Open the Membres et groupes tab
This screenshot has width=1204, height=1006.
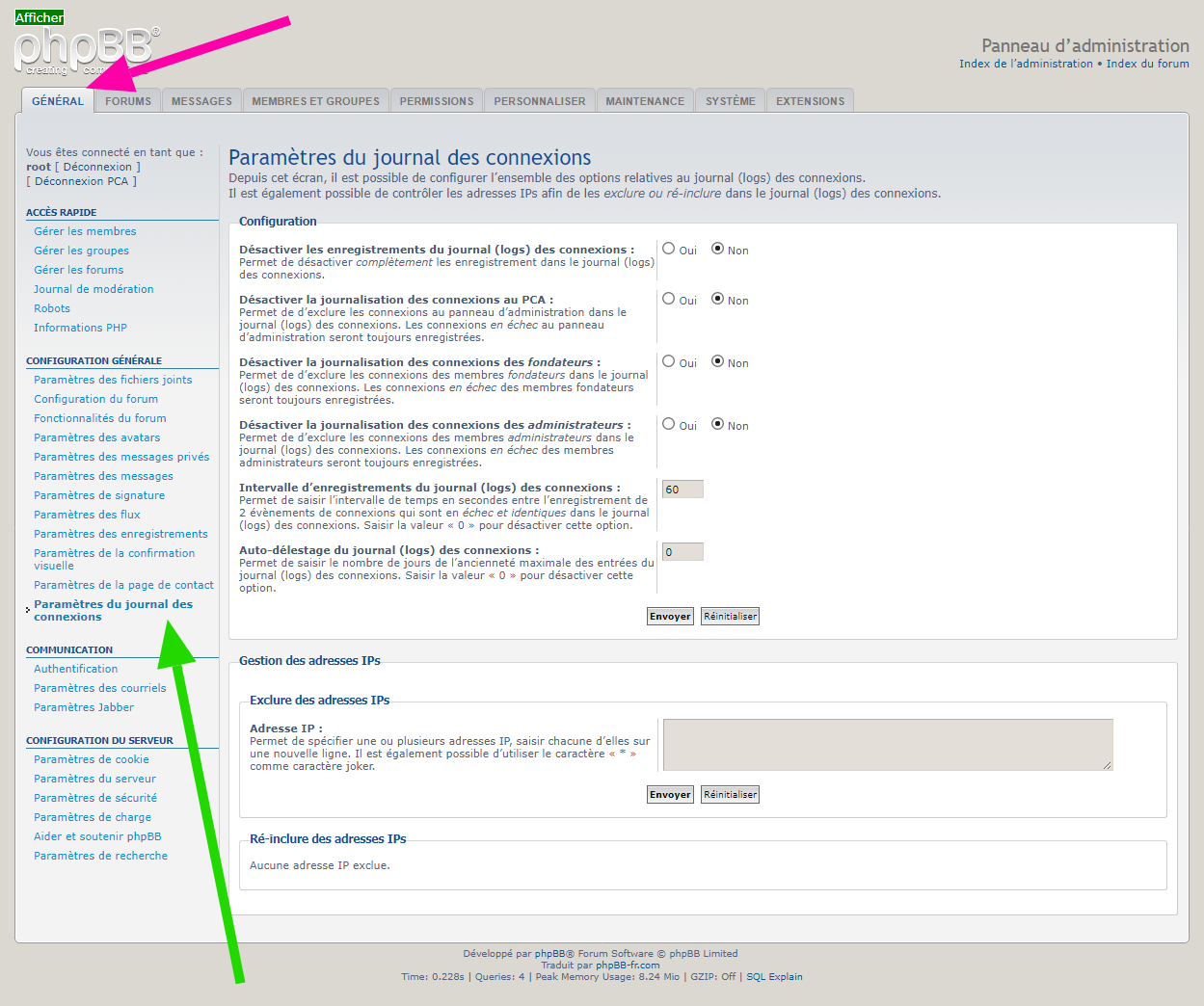[x=315, y=101]
